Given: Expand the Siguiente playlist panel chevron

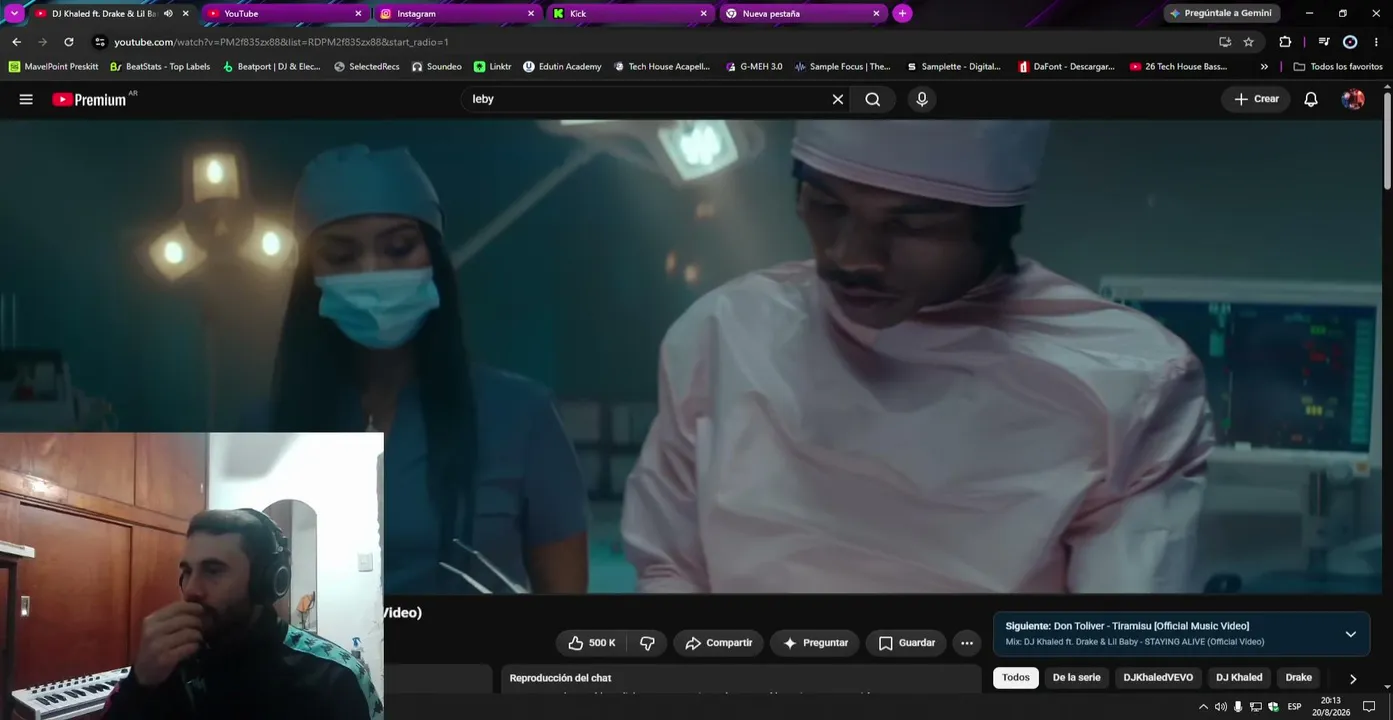Looking at the screenshot, I should [1350, 634].
